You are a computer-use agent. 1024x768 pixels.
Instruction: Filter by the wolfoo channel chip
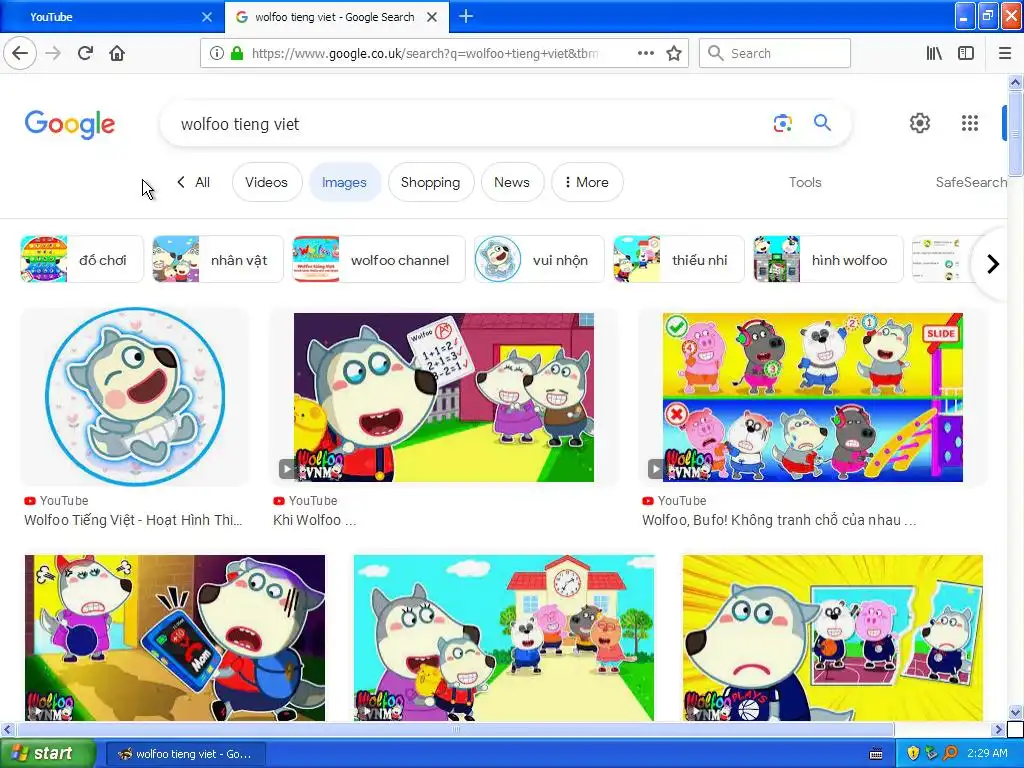point(379,259)
